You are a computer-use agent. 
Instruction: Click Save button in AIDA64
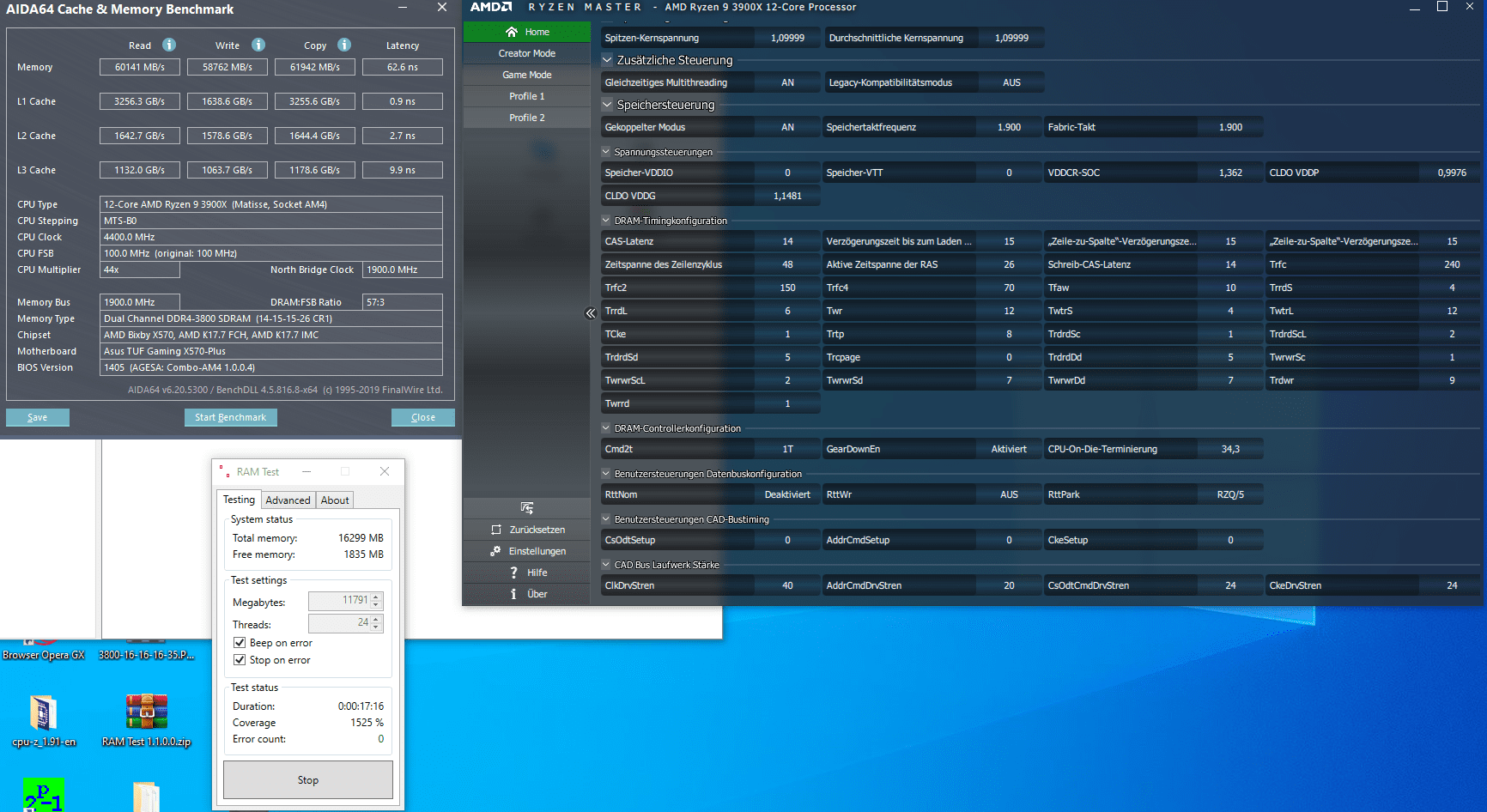pyautogui.click(x=38, y=417)
